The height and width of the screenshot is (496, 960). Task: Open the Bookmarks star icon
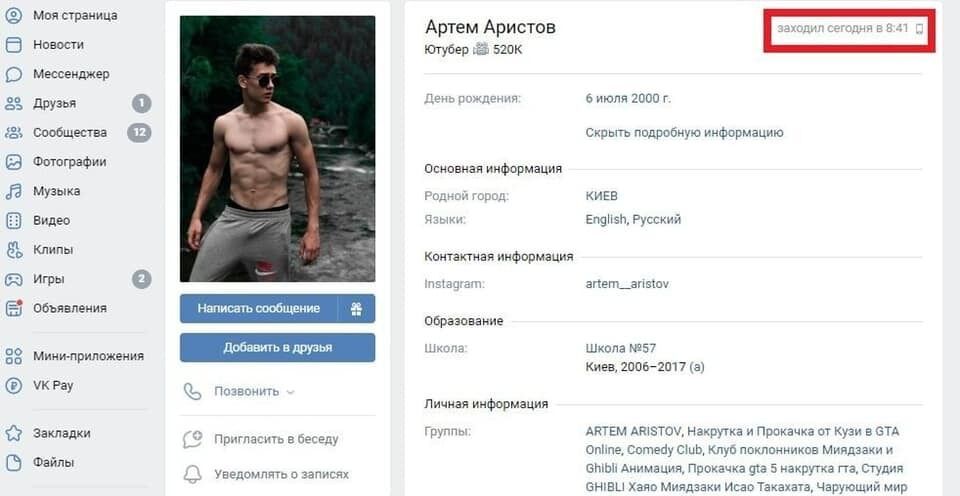[x=13, y=433]
